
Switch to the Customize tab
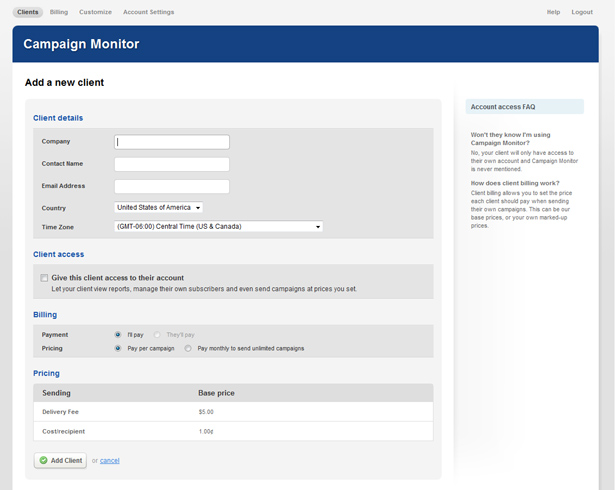click(95, 12)
